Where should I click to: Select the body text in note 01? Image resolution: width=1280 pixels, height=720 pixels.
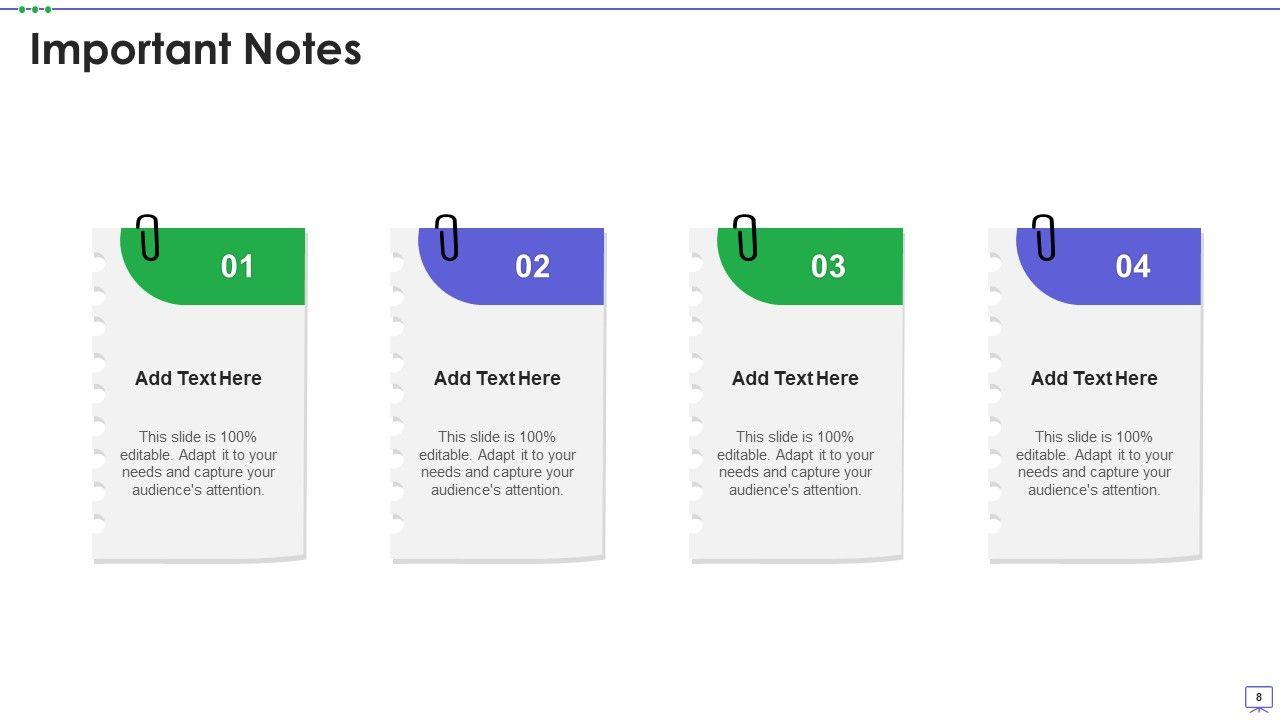[198, 463]
